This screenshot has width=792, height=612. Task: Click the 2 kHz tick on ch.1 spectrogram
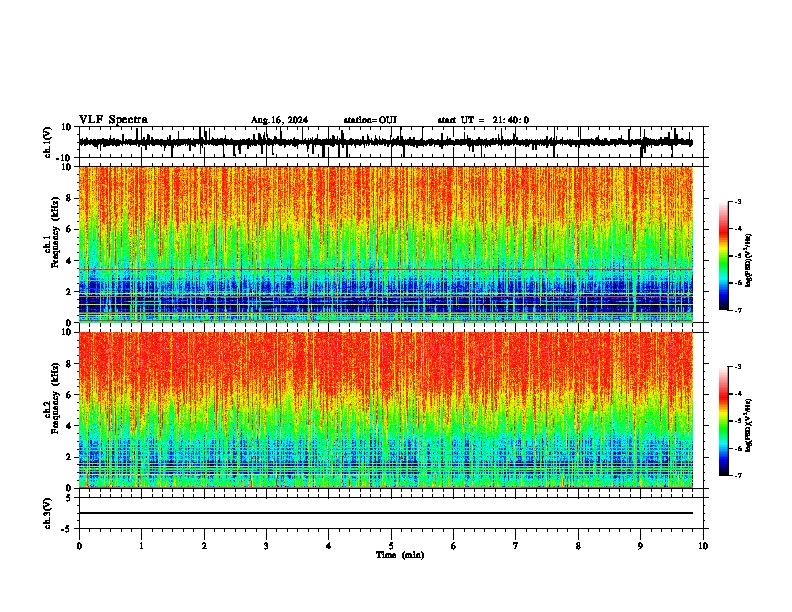click(x=70, y=292)
